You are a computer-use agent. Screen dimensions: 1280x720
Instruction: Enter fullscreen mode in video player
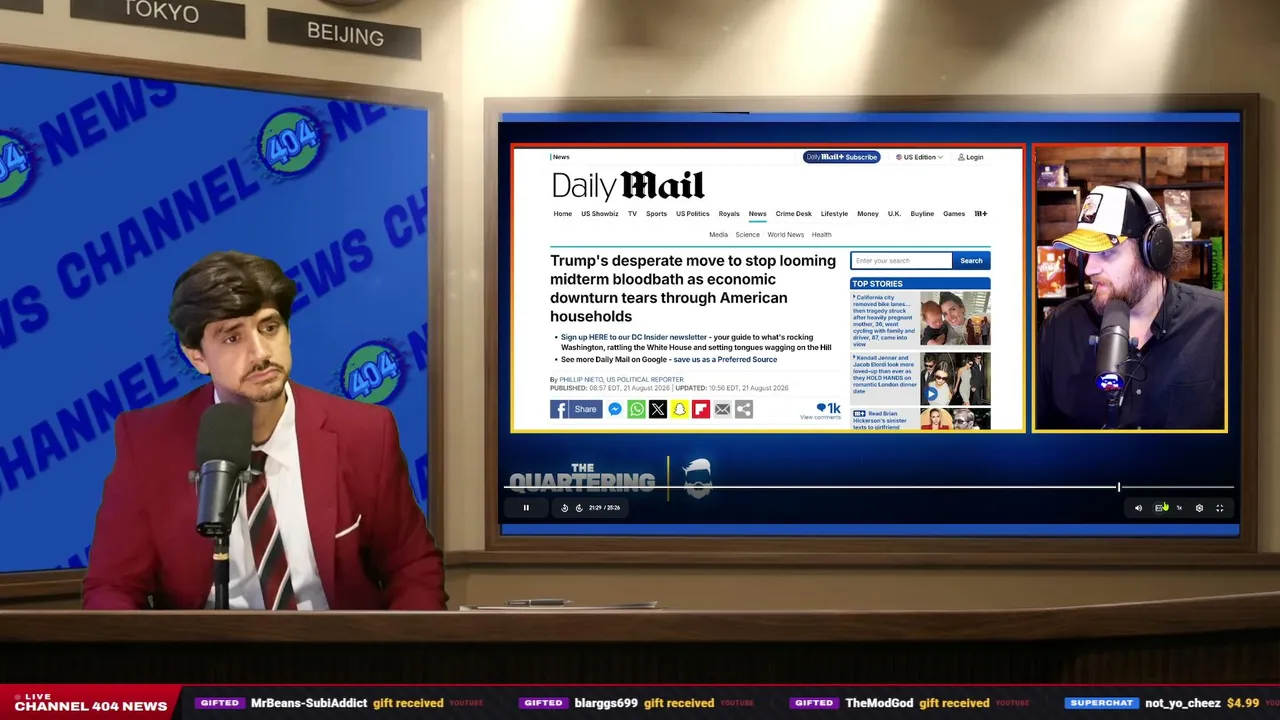(x=1219, y=508)
